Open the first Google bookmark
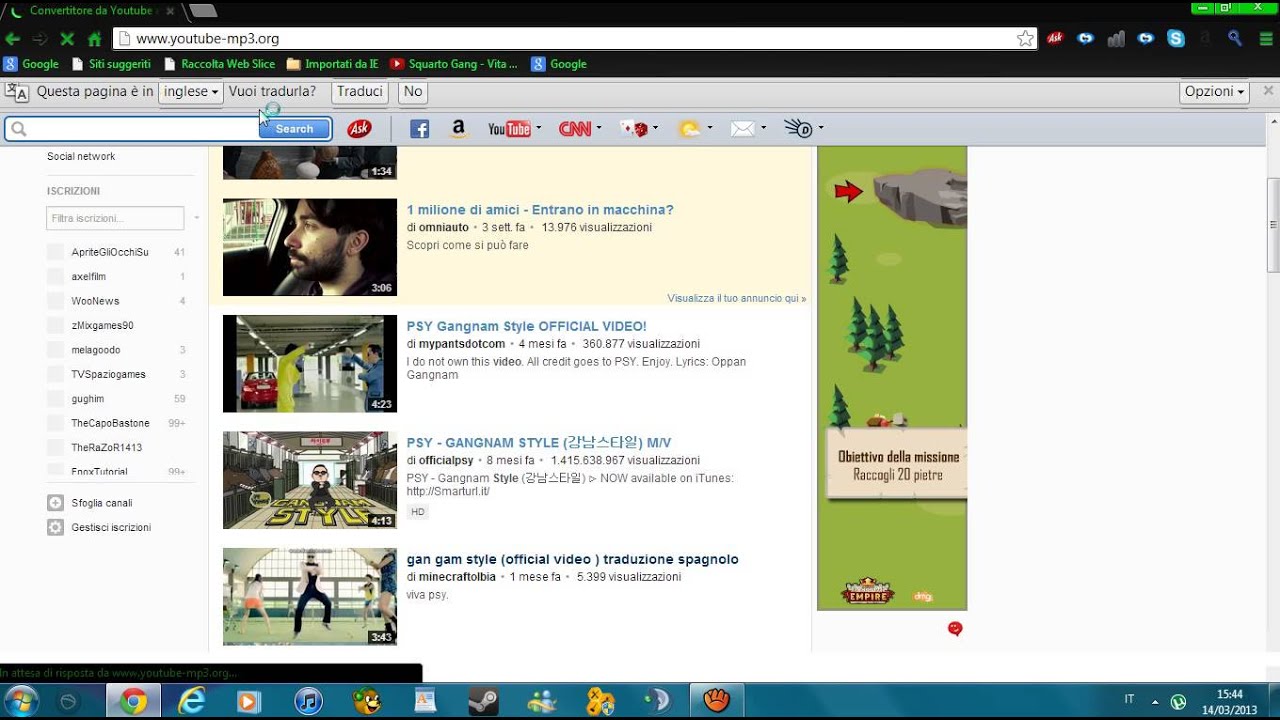 click(31, 64)
